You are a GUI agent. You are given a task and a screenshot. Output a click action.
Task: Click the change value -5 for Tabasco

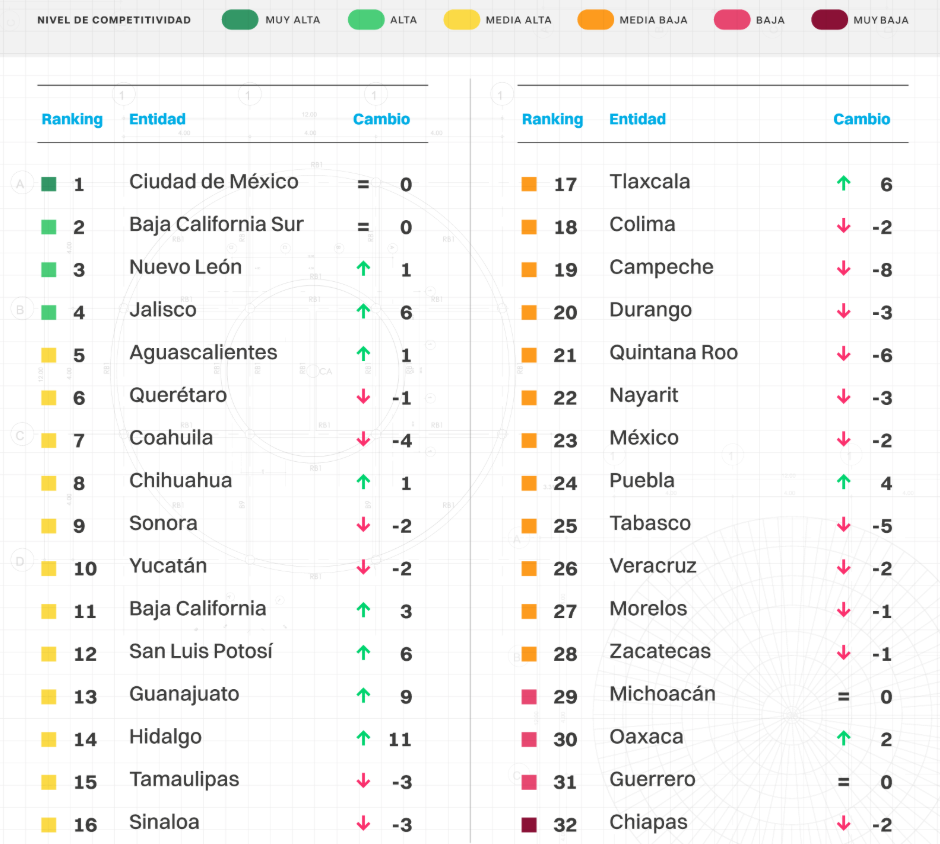pos(882,526)
